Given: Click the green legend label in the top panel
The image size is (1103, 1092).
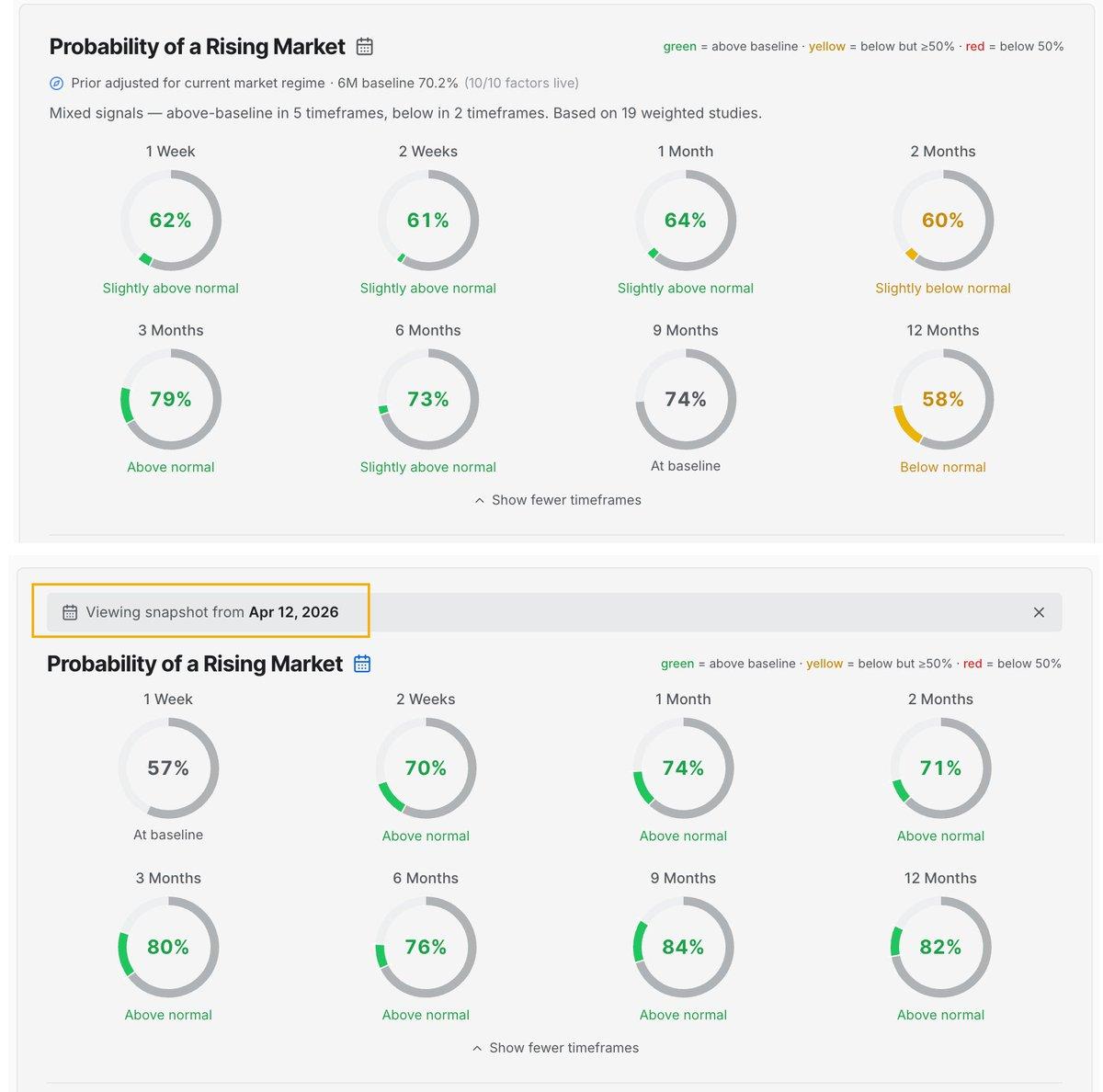Looking at the screenshot, I should pyautogui.click(x=678, y=46).
